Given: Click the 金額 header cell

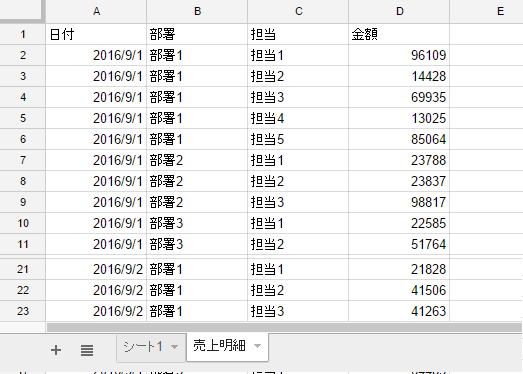Looking at the screenshot, I should tap(399, 34).
